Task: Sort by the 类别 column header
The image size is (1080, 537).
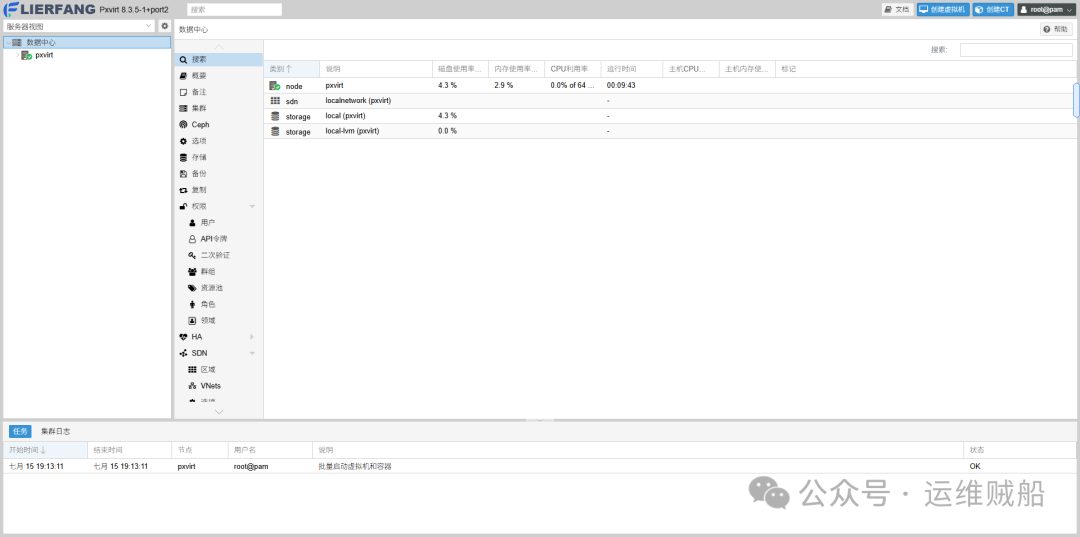Action: pyautogui.click(x=292, y=69)
